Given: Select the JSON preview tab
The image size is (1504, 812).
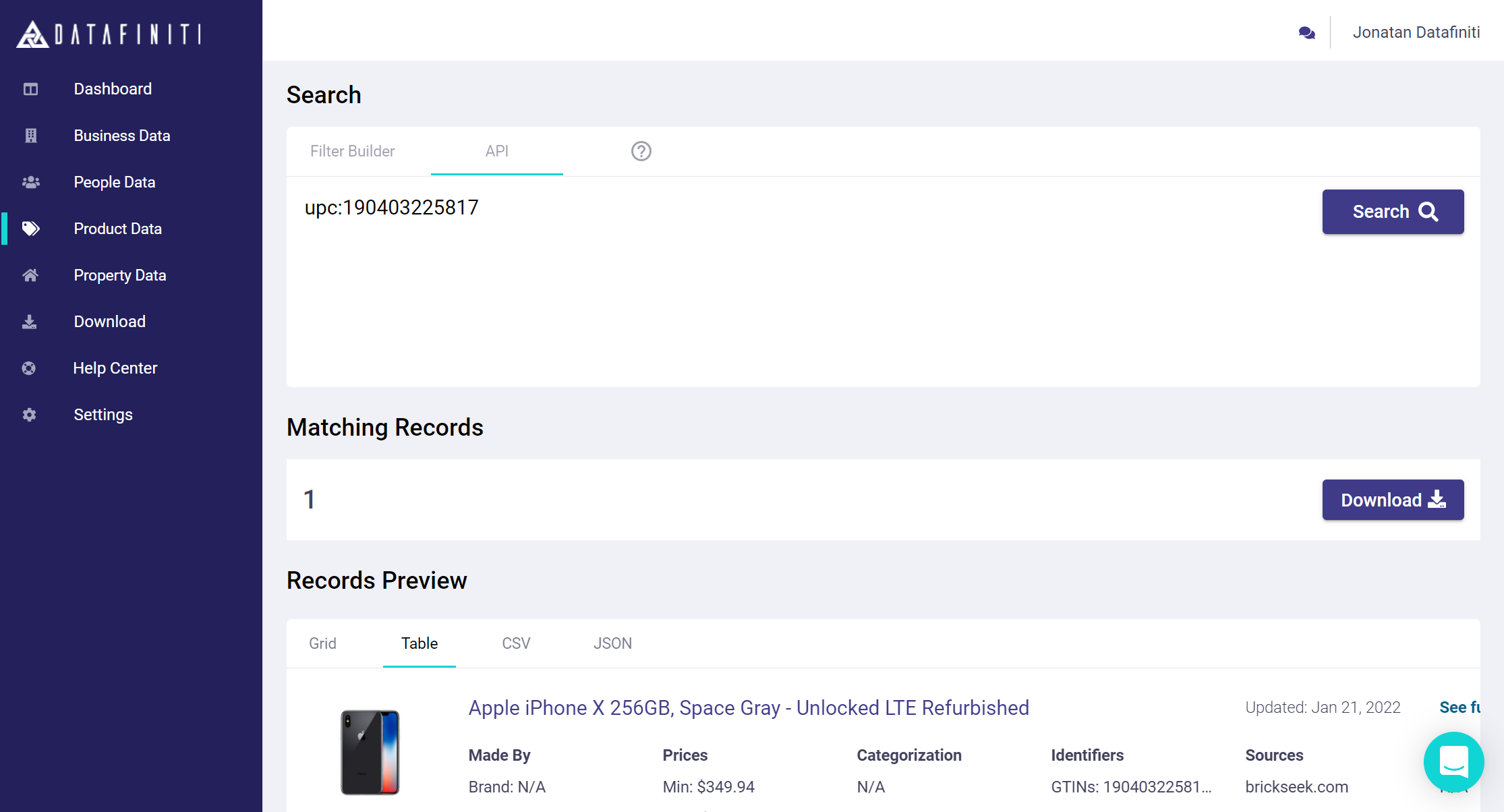Looking at the screenshot, I should [612, 643].
